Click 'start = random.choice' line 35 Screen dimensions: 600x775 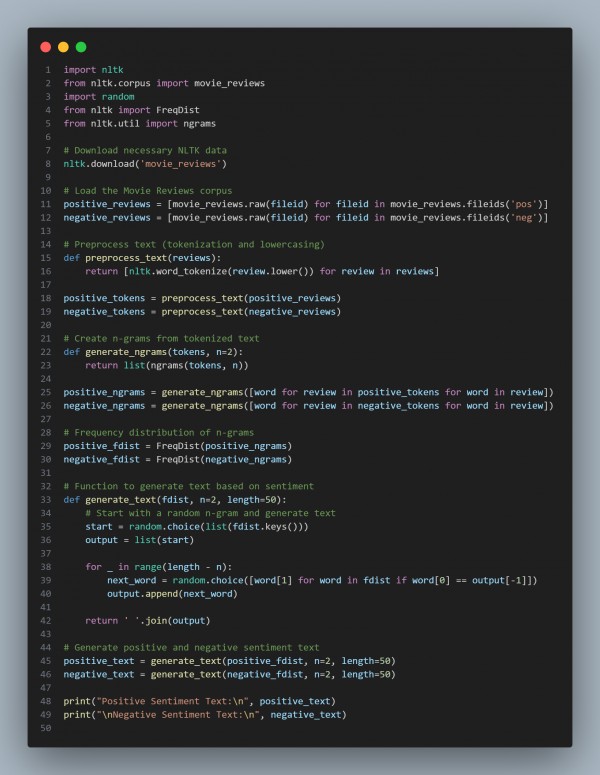click(x=197, y=526)
